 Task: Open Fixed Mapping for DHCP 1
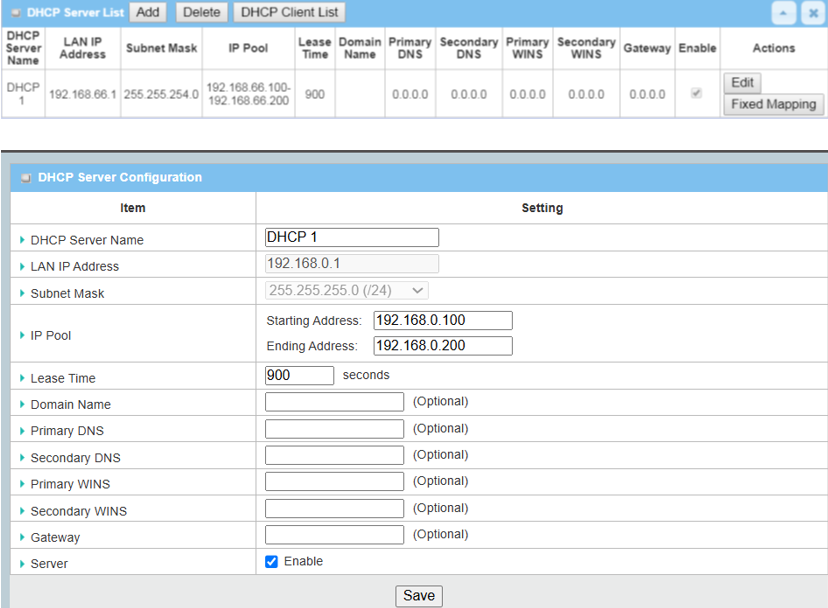tap(771, 104)
